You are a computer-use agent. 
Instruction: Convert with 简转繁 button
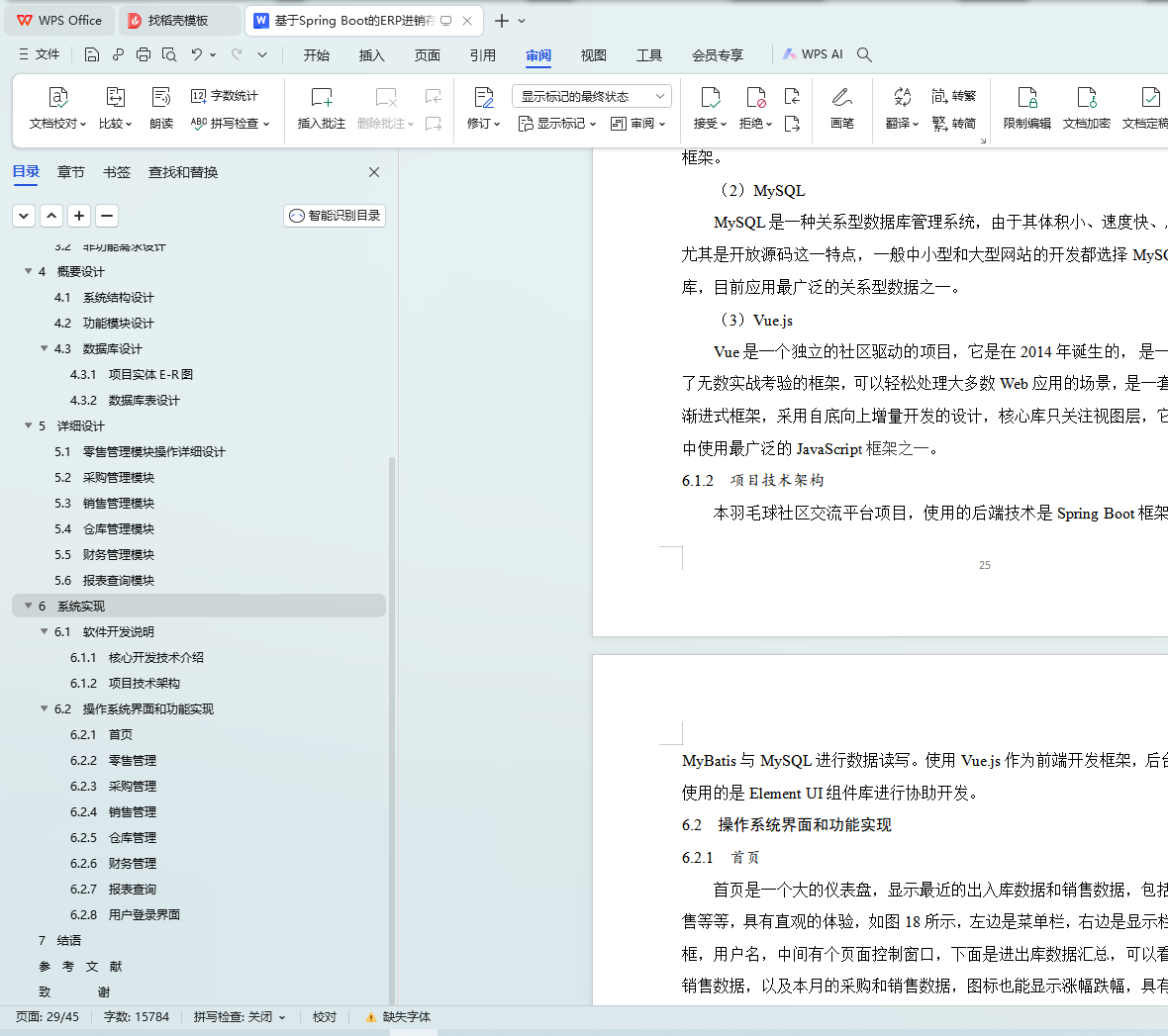(x=953, y=95)
